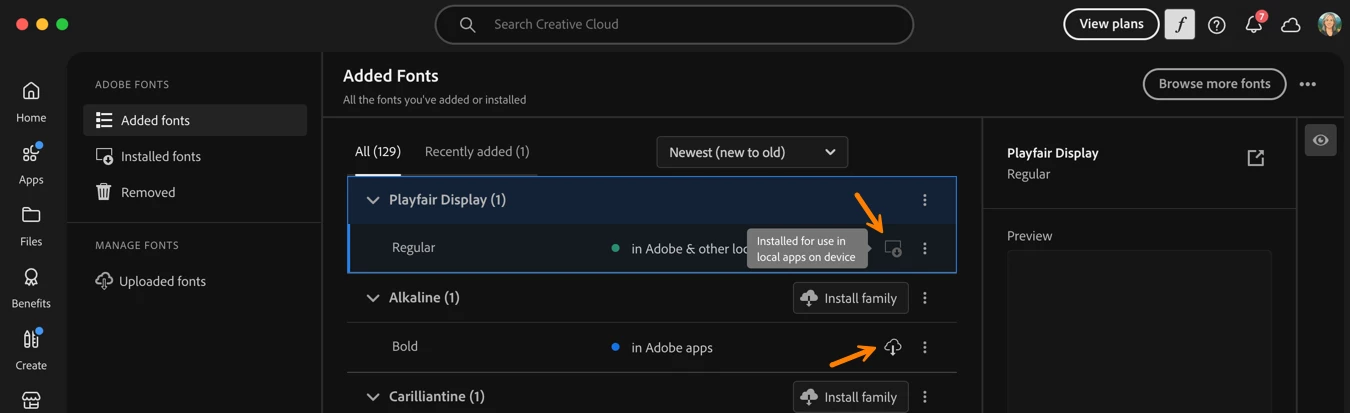Open the Benefits section in sidebar
This screenshot has height=413, width=1350.
[31, 288]
